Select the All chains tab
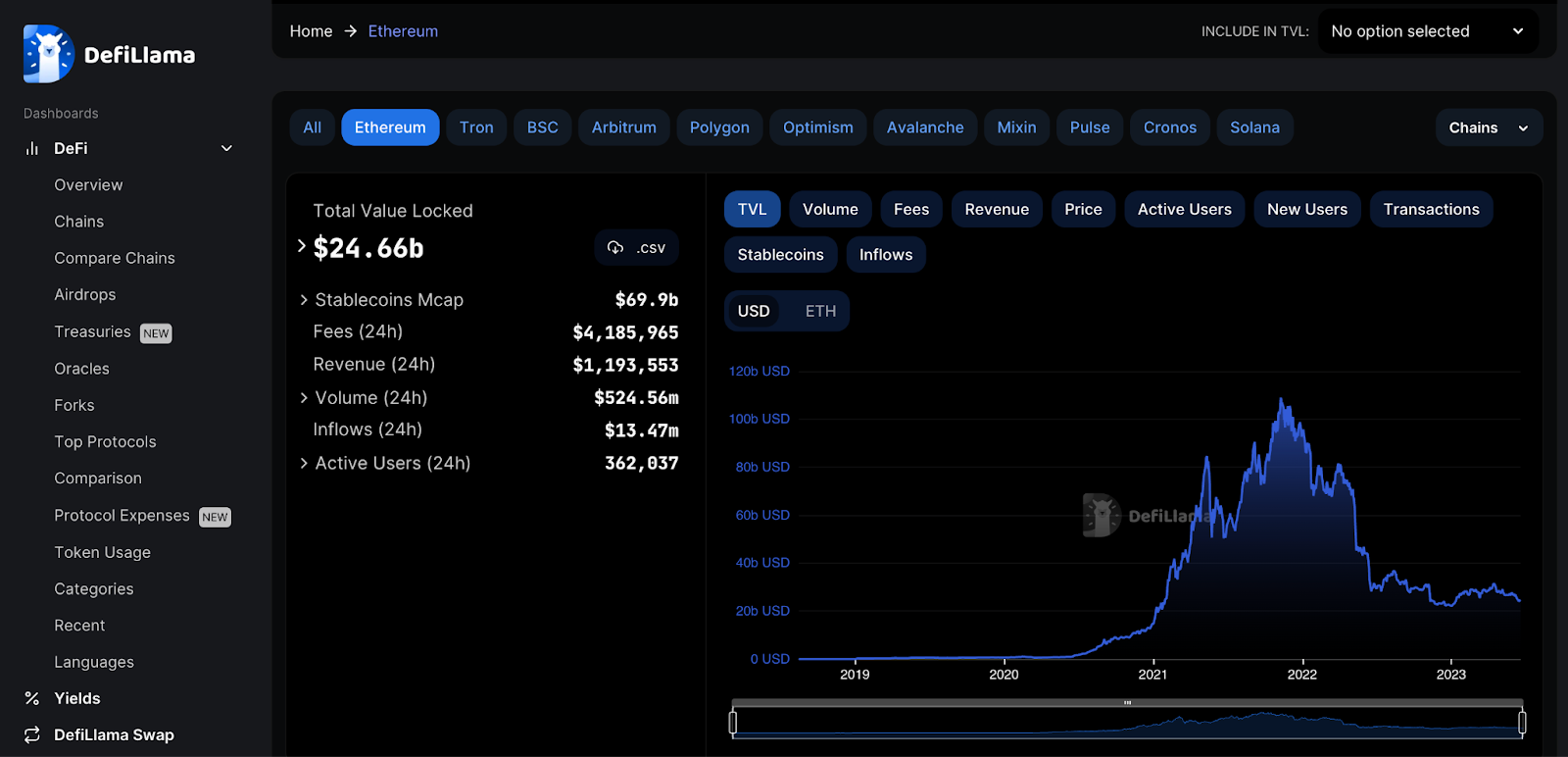1568x757 pixels. click(312, 127)
